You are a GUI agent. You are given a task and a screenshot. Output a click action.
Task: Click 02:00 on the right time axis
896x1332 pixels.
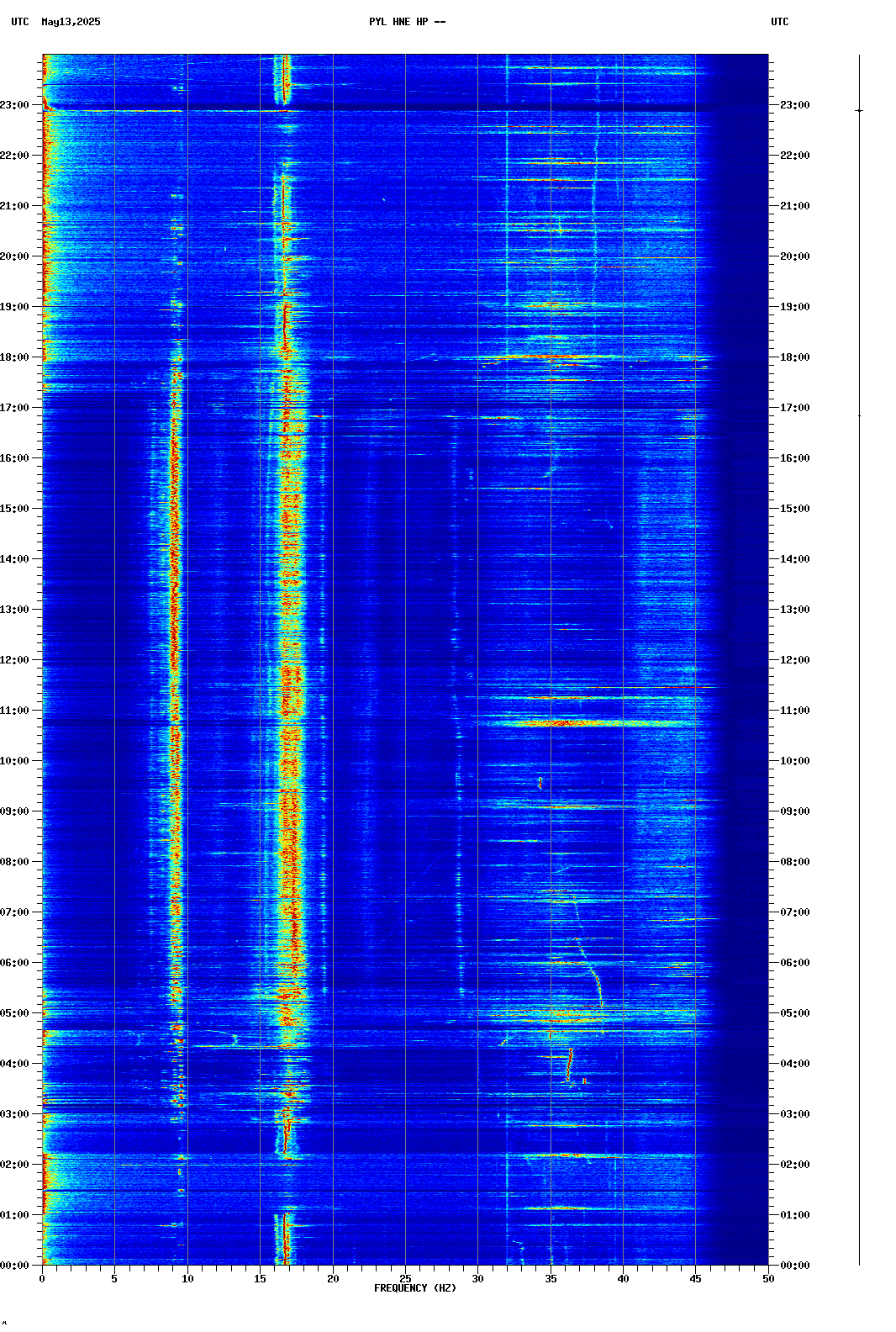pyautogui.click(x=795, y=1165)
